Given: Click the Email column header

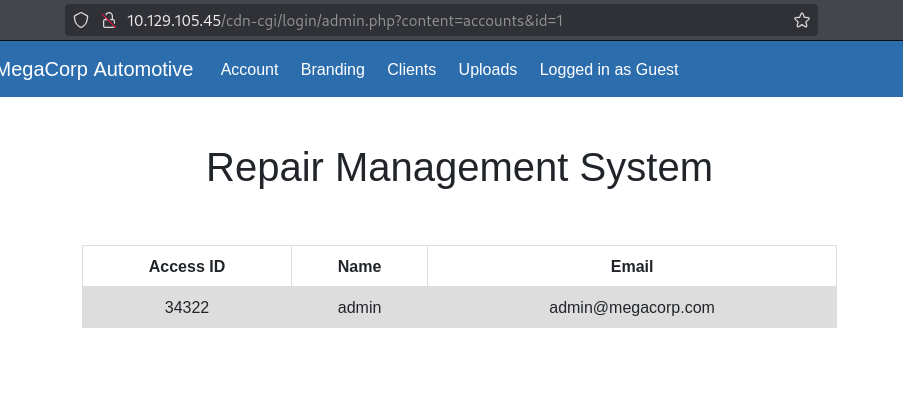Looking at the screenshot, I should tap(632, 266).
